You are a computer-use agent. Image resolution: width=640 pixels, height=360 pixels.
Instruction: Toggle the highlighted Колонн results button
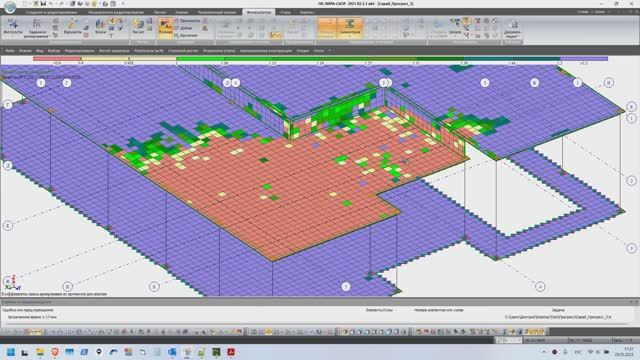point(165,28)
